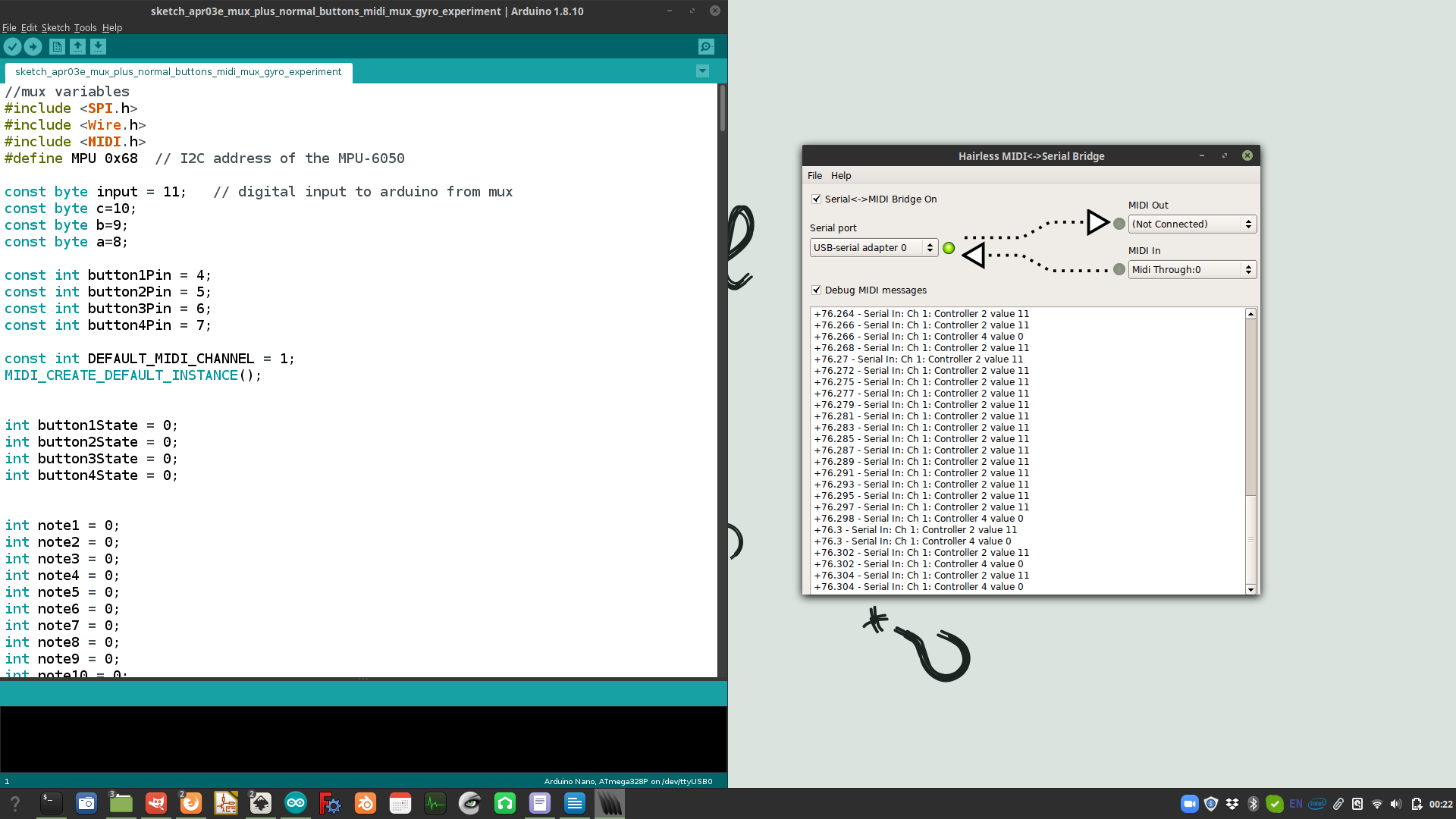The width and height of the screenshot is (1456, 819).
Task: Click the green checkmark update tray icon
Action: click(x=1275, y=804)
